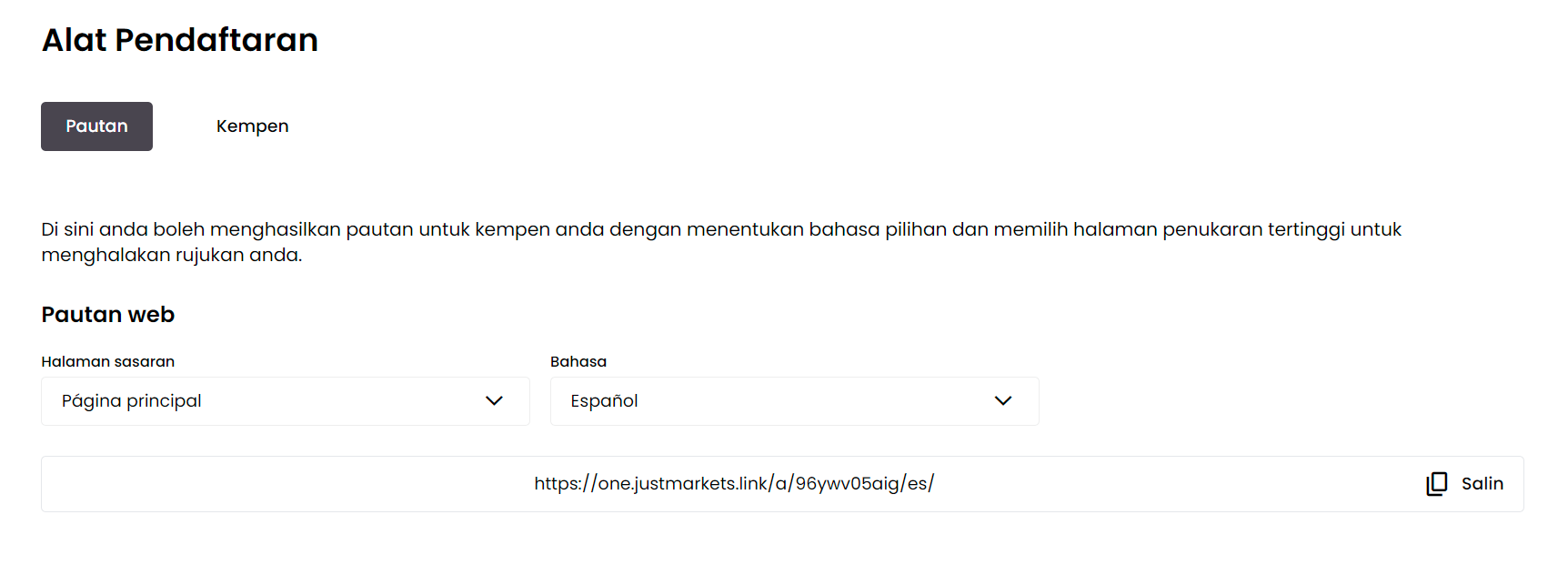
Task: Click the 'Pautan web' section heading
Action: (x=107, y=315)
